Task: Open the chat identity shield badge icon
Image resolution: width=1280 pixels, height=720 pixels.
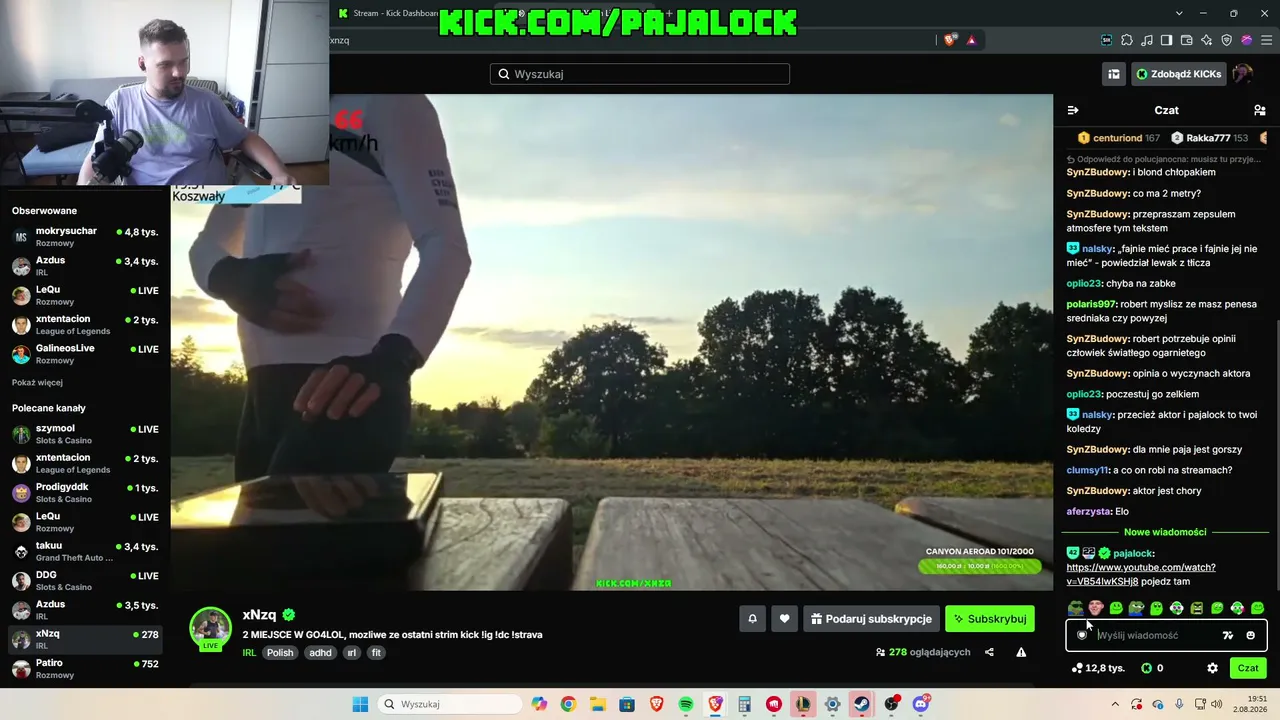Action: coord(1082,635)
